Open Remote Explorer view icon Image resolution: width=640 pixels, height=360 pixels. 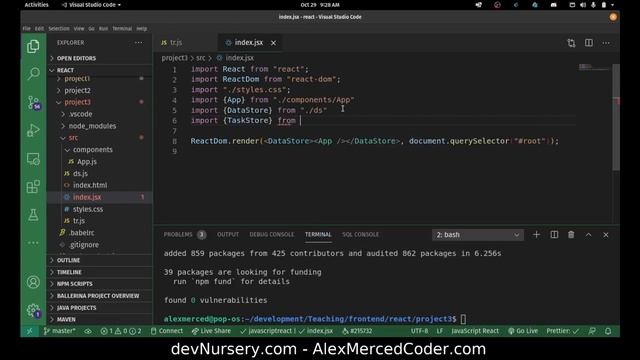pyautogui.click(x=33, y=159)
